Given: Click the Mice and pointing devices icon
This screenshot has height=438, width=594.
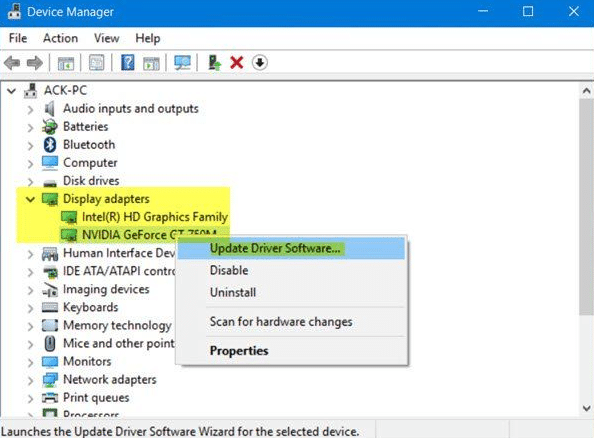Looking at the screenshot, I should pyautogui.click(x=50, y=344).
